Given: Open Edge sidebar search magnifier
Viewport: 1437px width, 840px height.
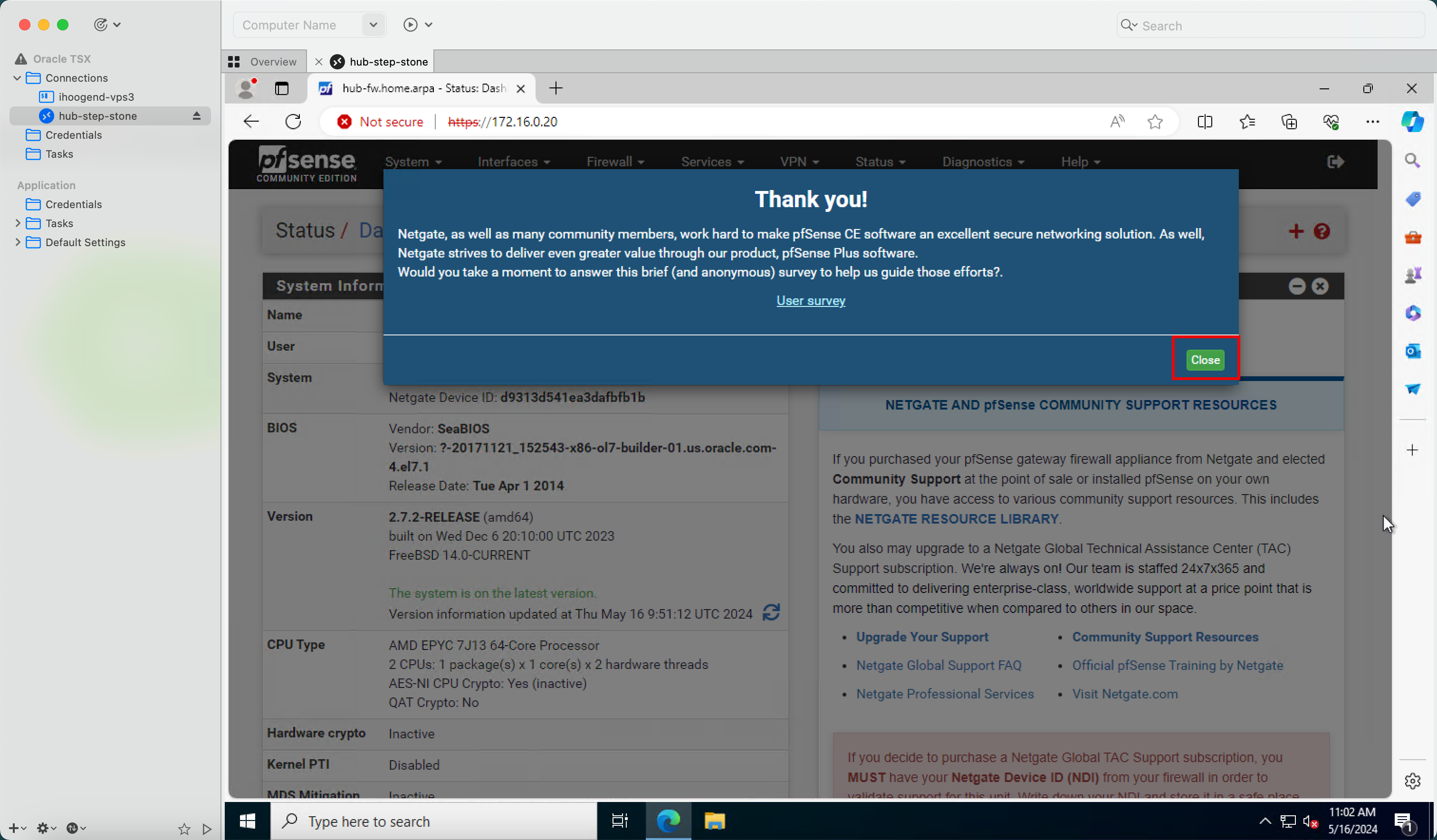Looking at the screenshot, I should [1412, 161].
